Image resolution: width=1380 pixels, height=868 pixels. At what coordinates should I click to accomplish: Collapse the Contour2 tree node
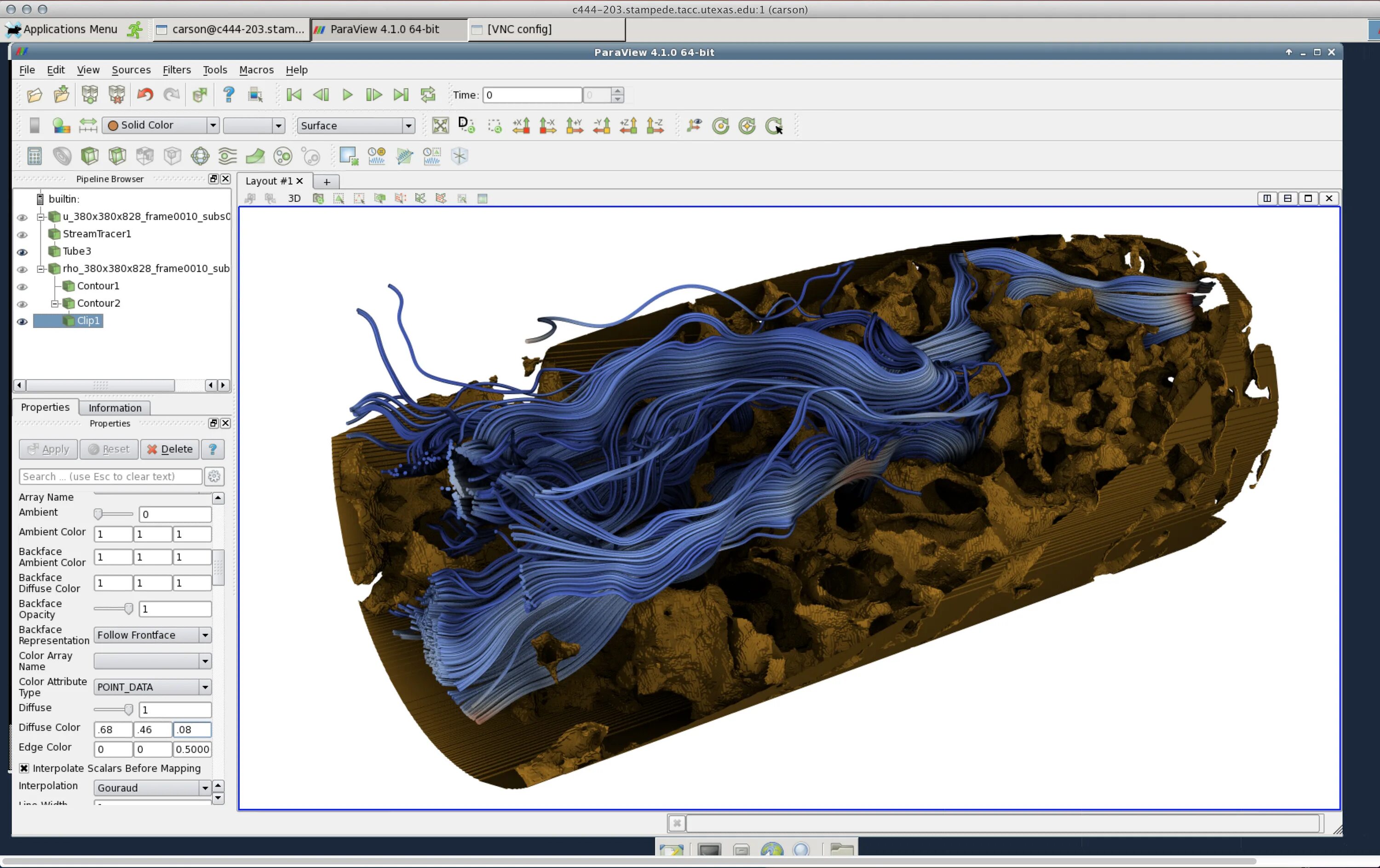coord(55,304)
